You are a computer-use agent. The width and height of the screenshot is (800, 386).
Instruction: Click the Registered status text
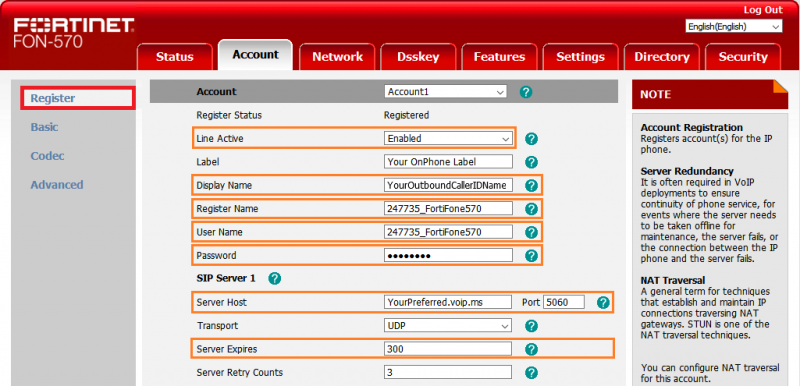coord(406,115)
